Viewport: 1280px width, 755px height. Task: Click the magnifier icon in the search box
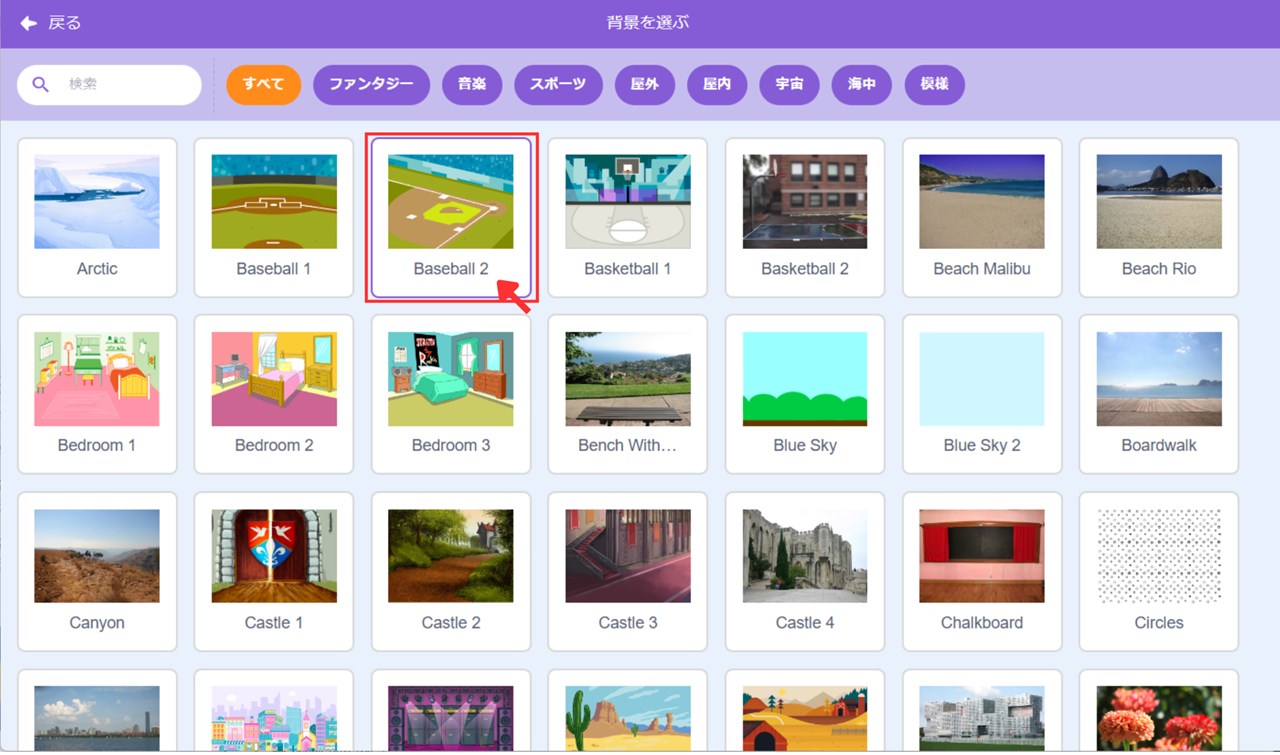[41, 85]
